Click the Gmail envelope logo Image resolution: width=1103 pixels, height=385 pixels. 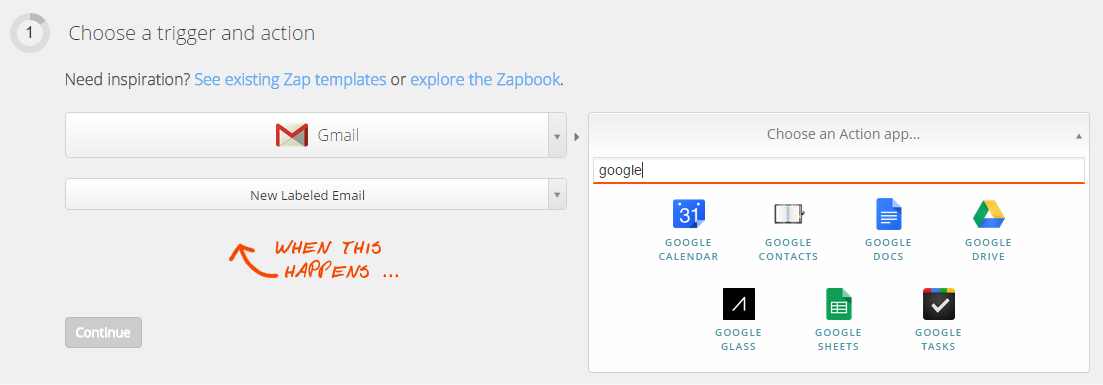tap(292, 135)
